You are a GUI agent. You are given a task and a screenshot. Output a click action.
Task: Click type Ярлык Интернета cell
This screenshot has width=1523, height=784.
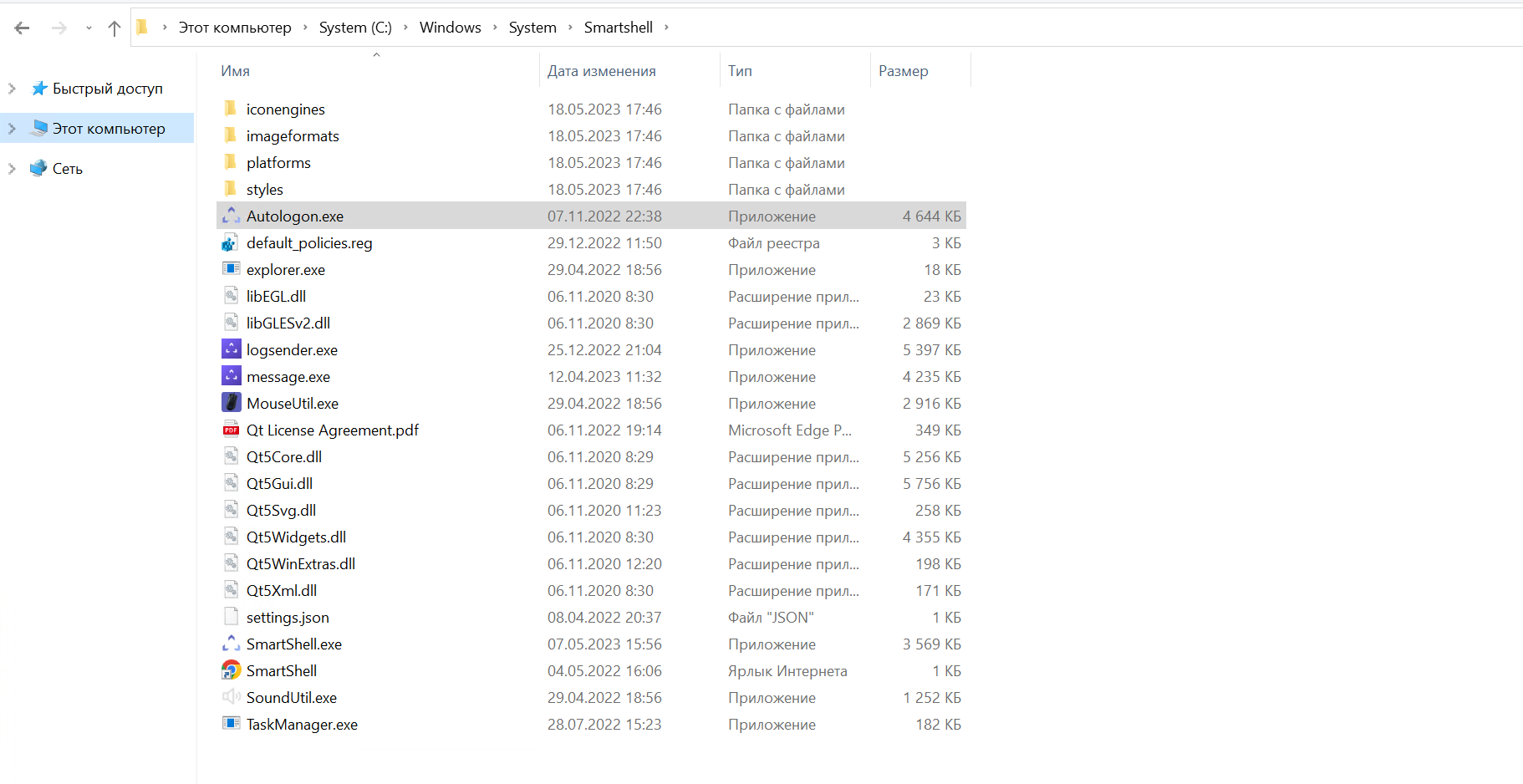787,671
